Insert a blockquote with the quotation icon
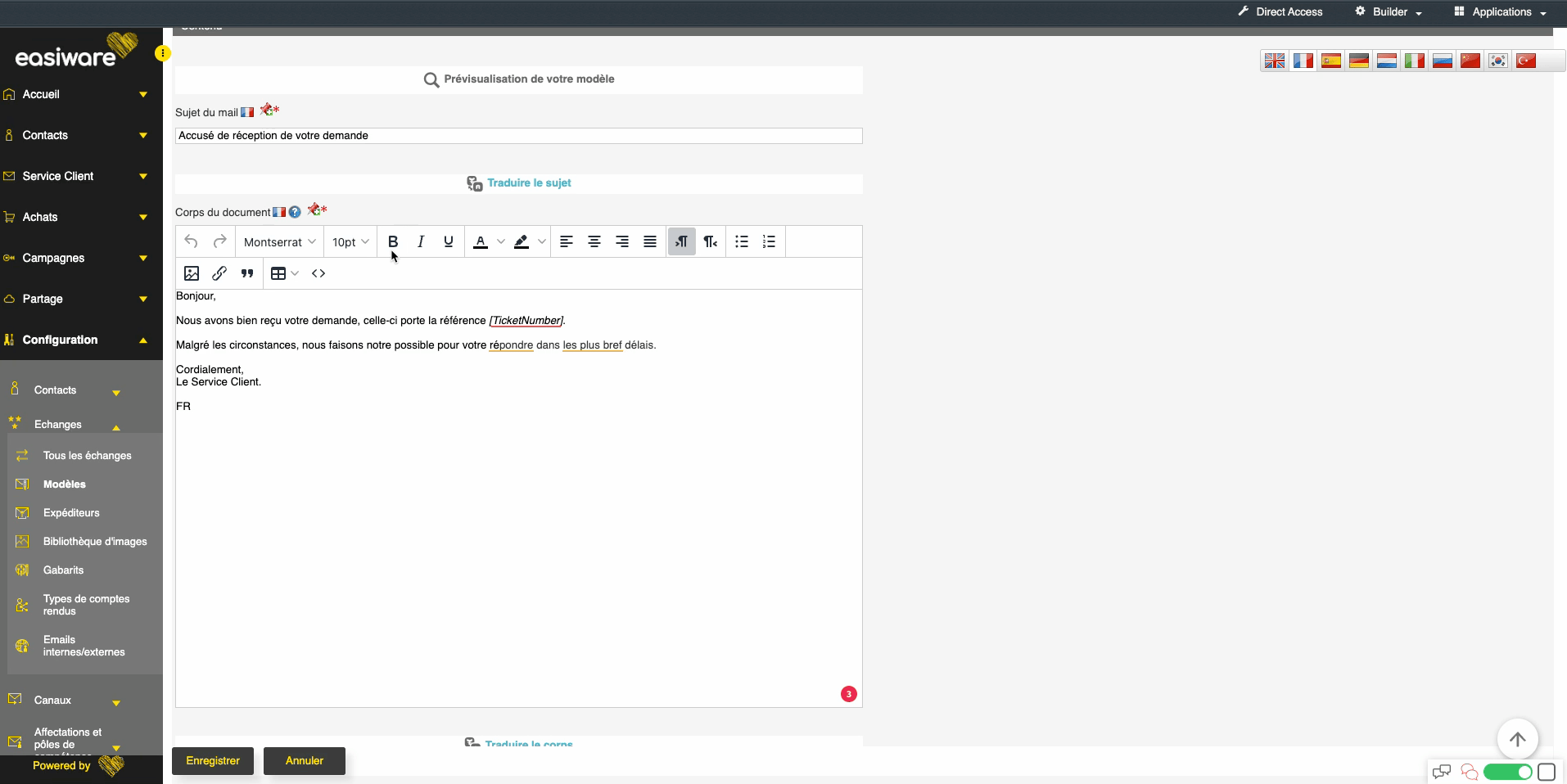The width and height of the screenshot is (1567, 784). click(247, 273)
